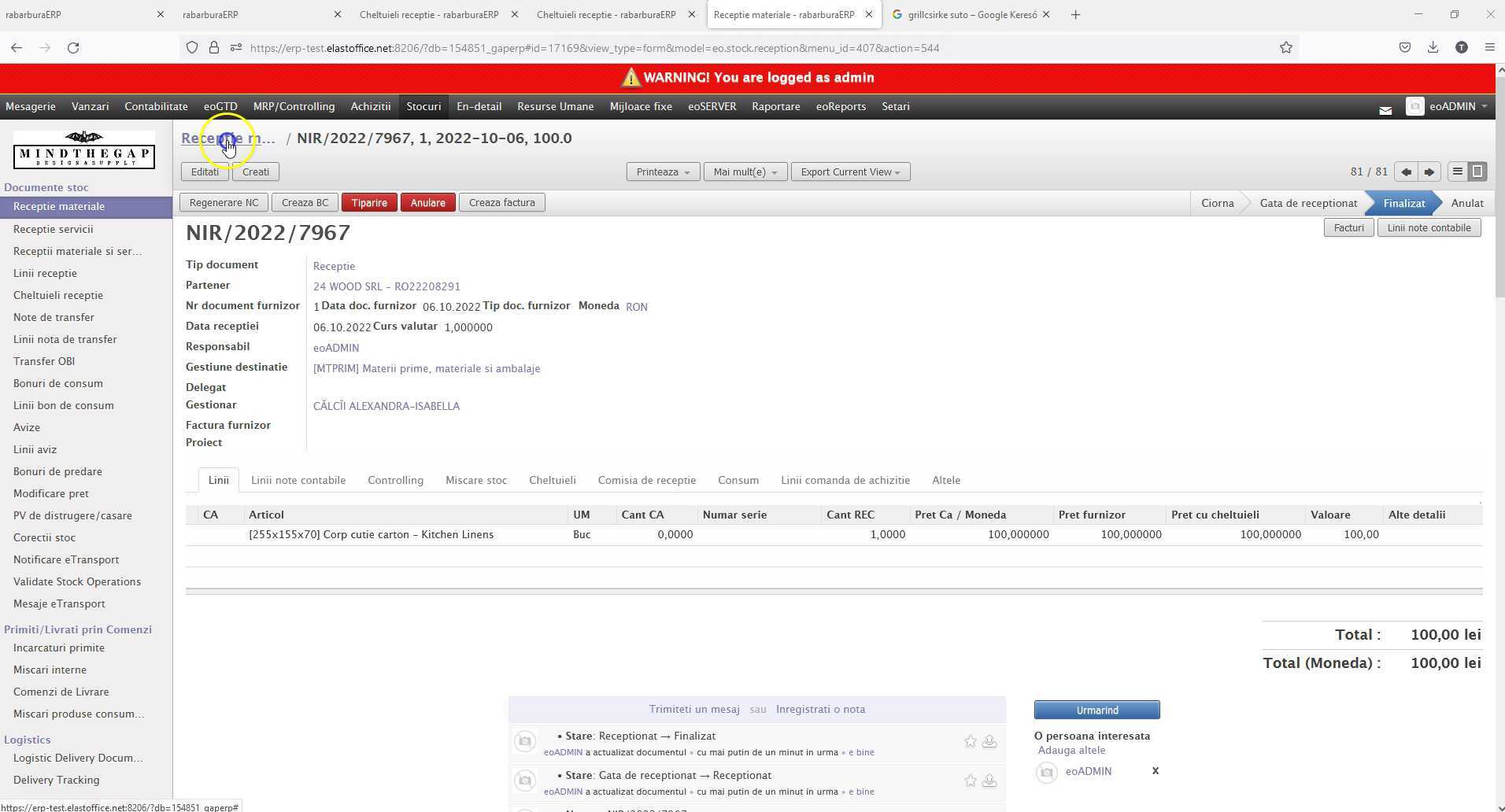Switch to form view icon
Screen dimensions: 1505x812
tap(1477, 172)
